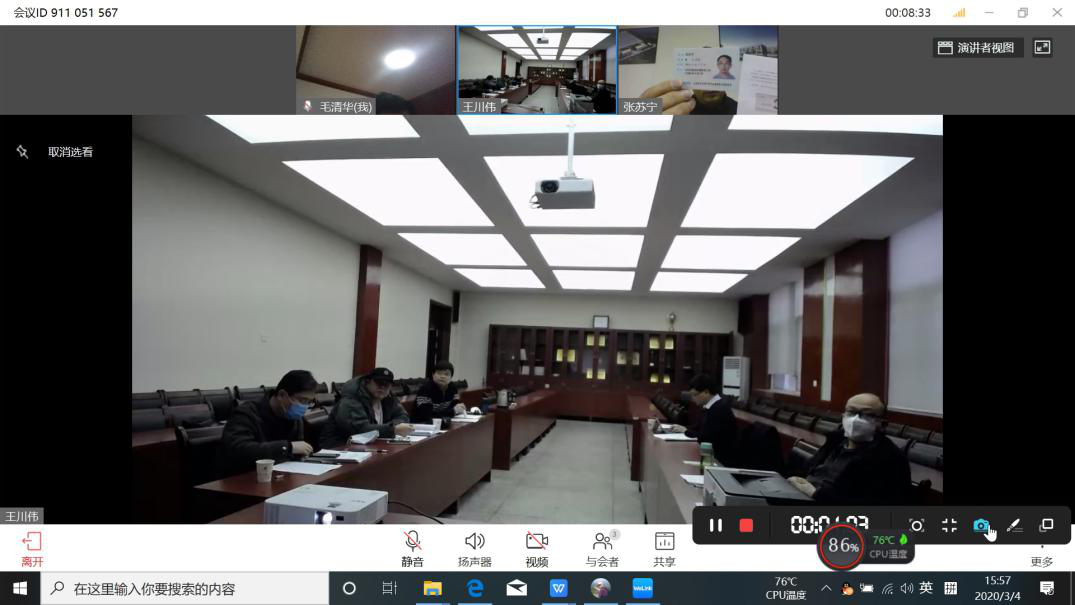Toggle the 静音 microphone mute button

pos(412,548)
